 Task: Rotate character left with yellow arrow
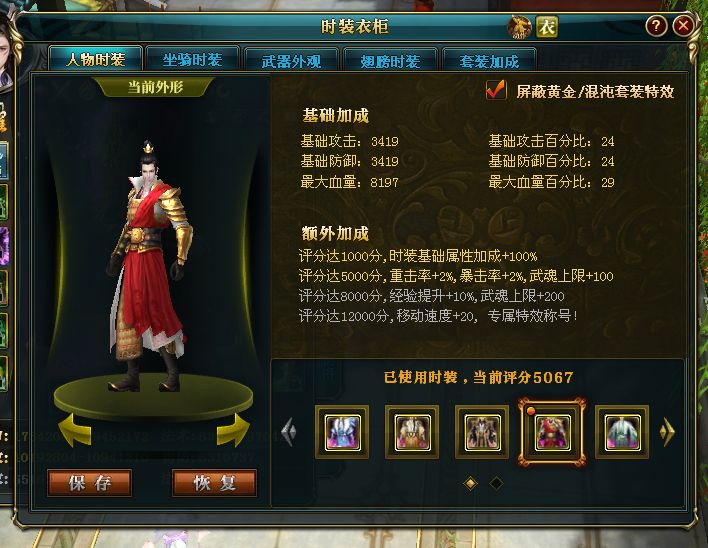75,430
